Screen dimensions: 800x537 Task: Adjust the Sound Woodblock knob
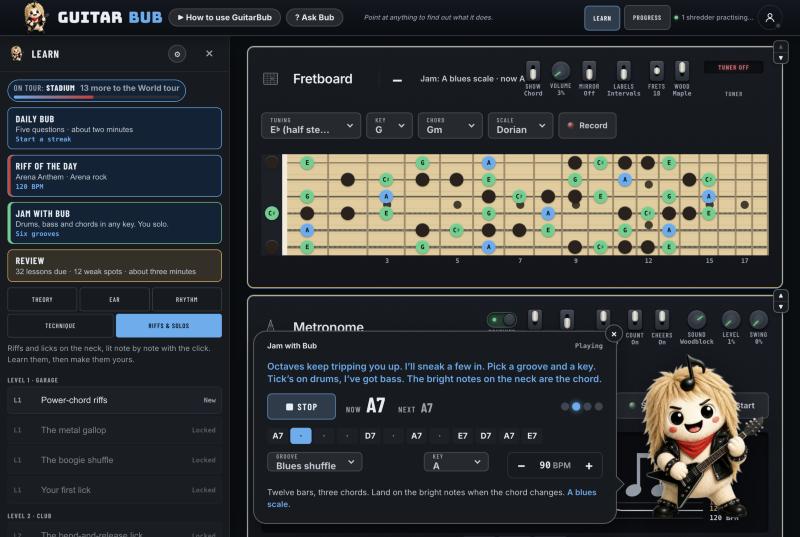click(696, 319)
